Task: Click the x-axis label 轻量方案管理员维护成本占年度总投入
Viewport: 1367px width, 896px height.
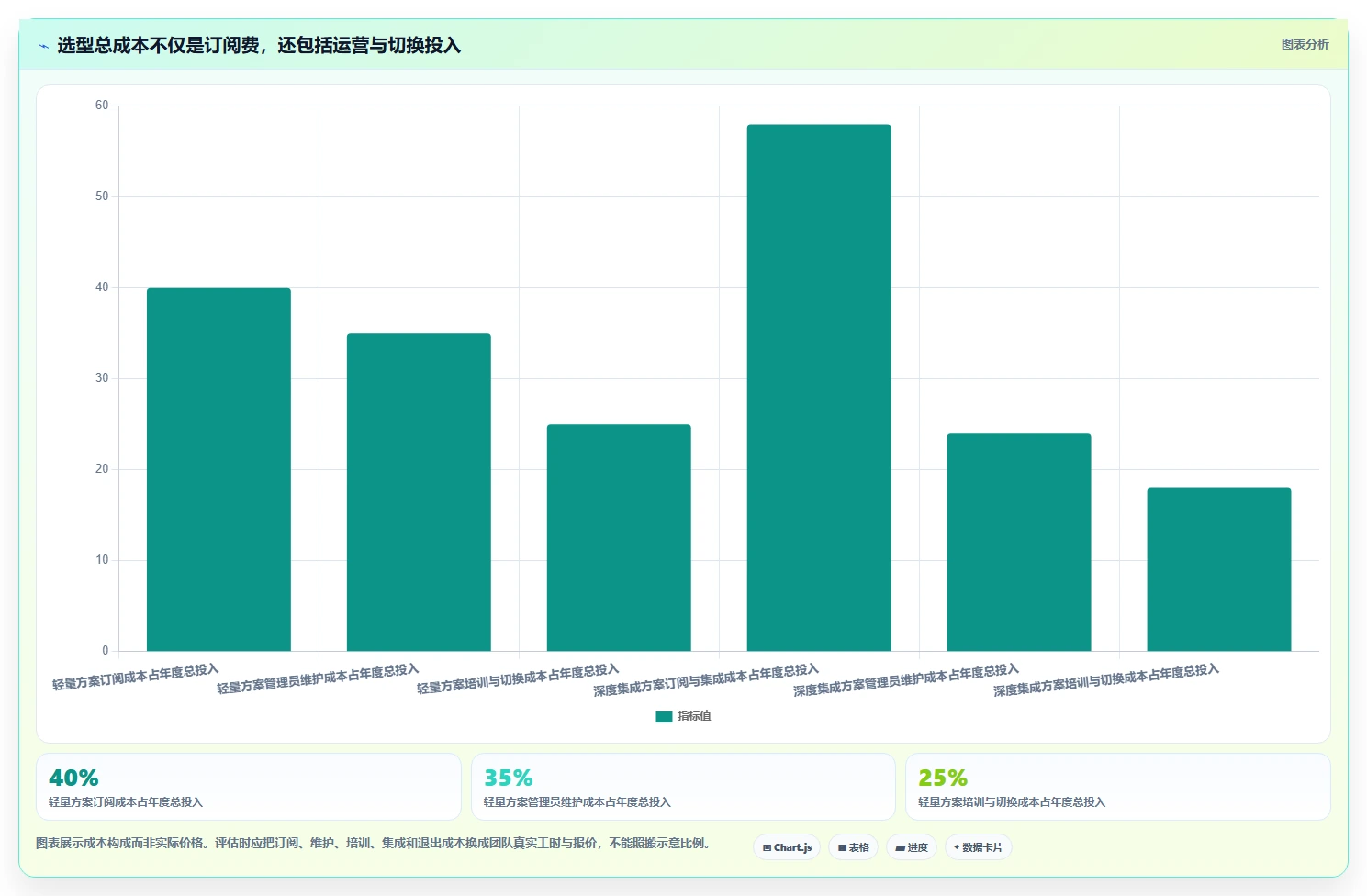Action: tap(318, 678)
